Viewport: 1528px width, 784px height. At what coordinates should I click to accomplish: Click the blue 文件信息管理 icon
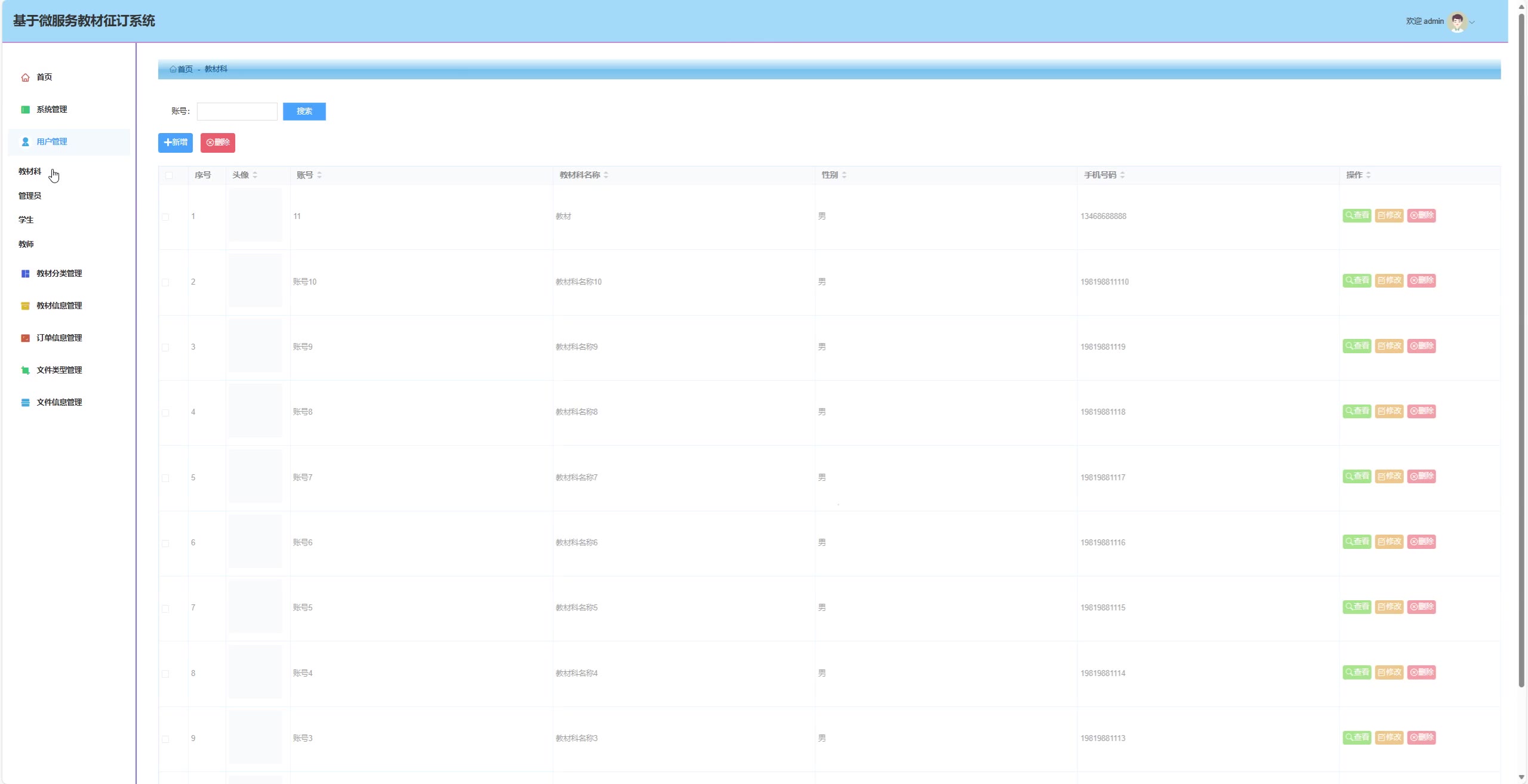25,403
